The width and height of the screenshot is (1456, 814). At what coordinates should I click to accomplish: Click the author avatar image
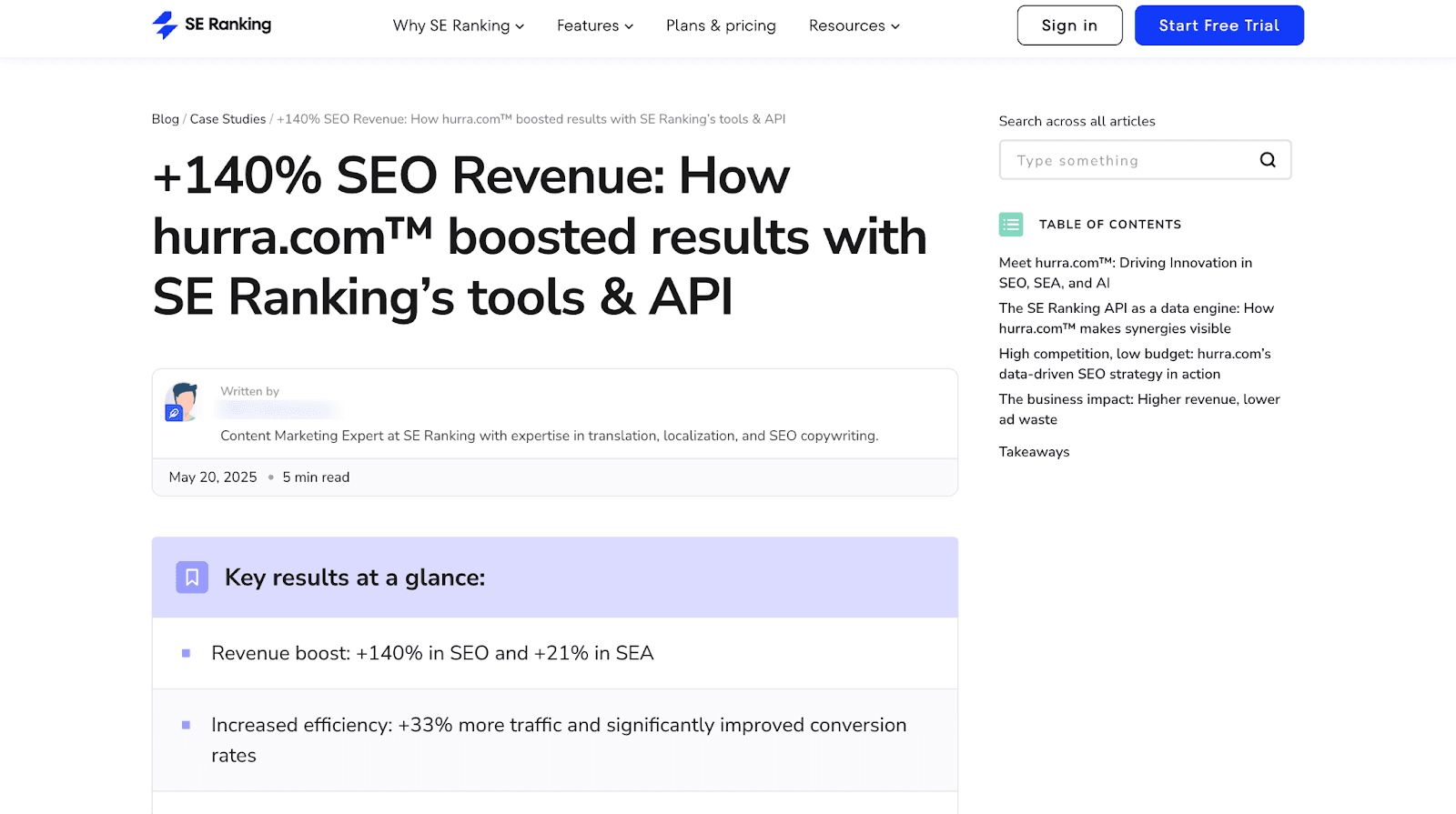[x=182, y=402]
